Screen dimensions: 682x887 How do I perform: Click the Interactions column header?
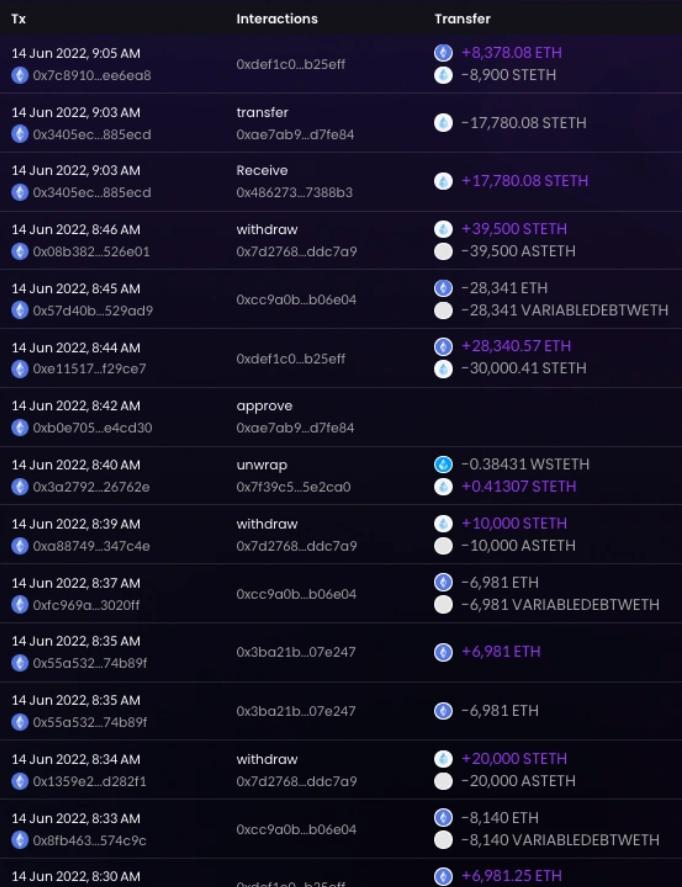click(277, 19)
